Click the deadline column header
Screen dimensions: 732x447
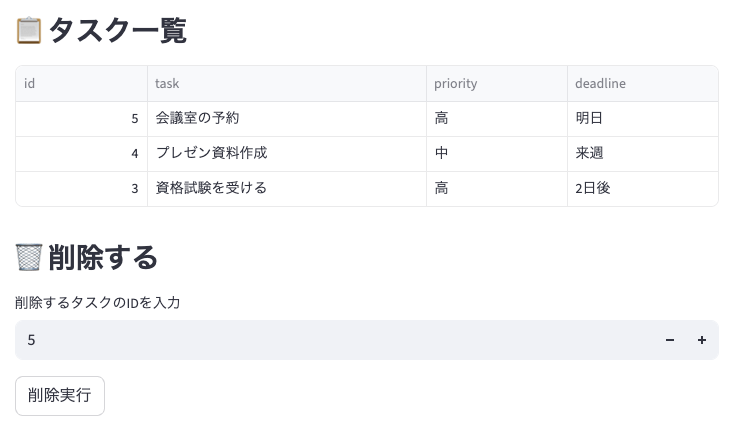pos(642,84)
